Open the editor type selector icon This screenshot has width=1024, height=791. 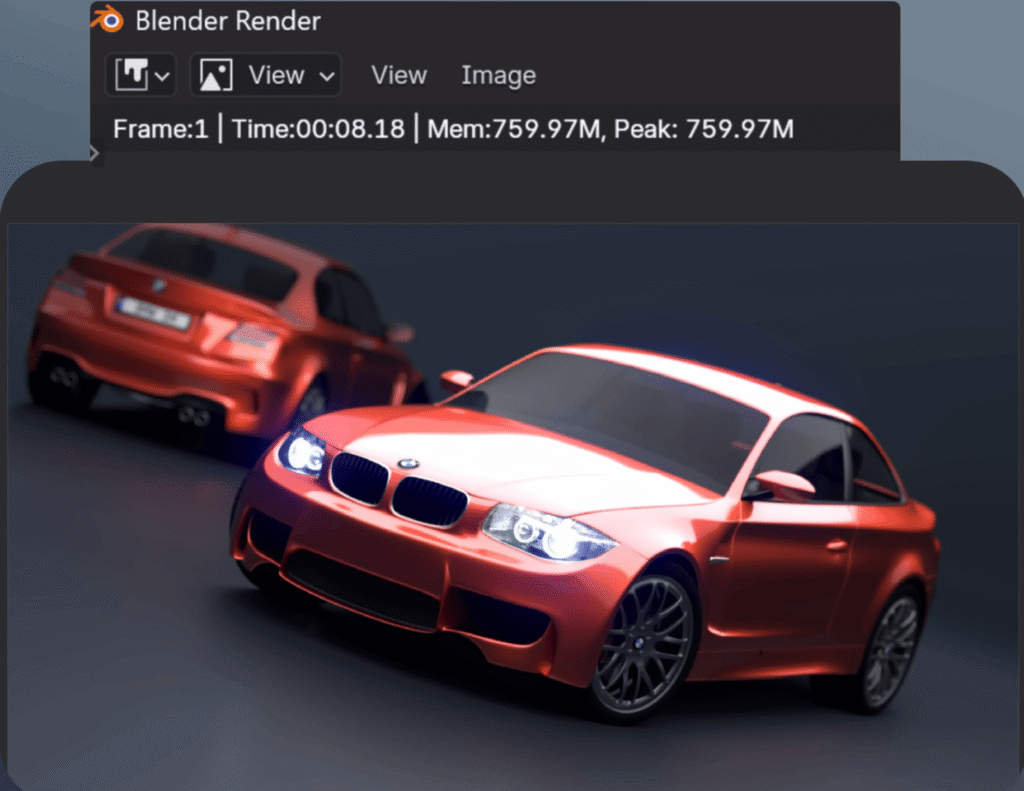click(x=132, y=75)
